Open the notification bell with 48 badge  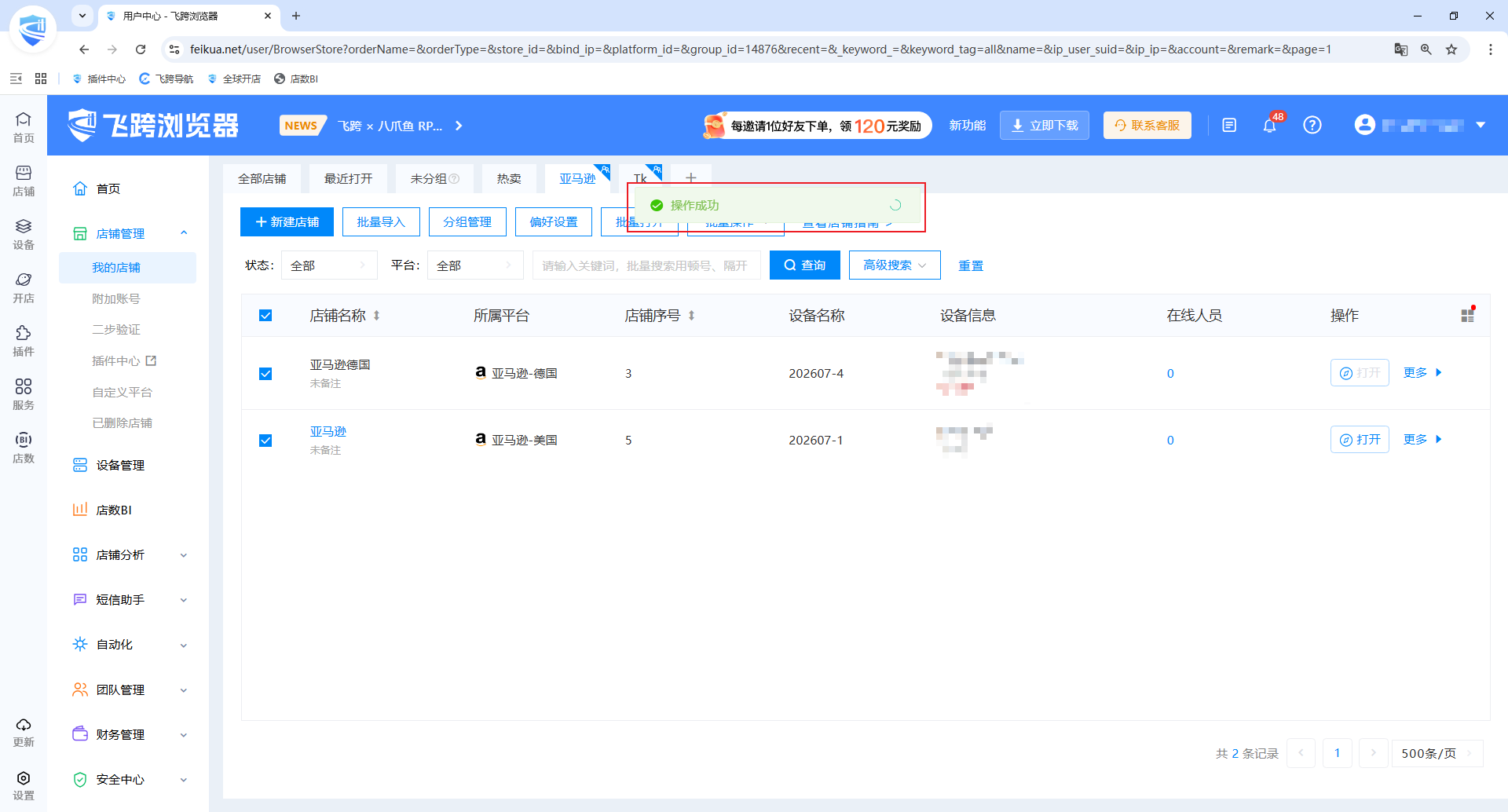tap(1270, 125)
